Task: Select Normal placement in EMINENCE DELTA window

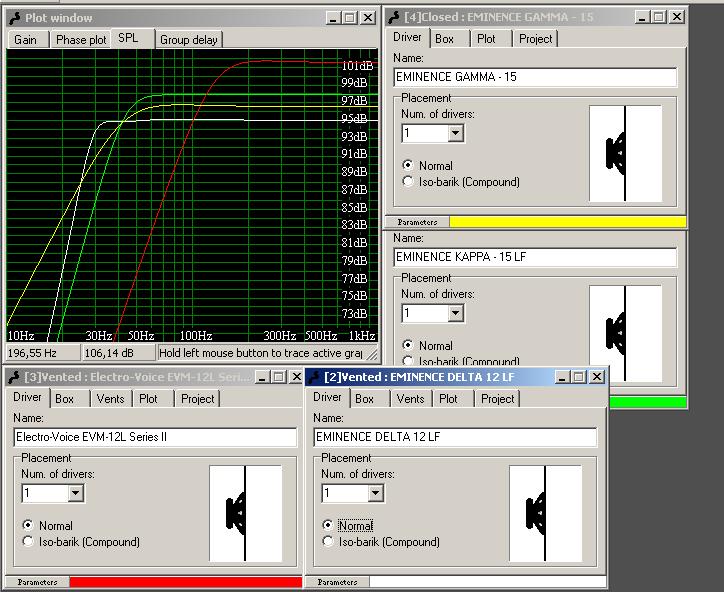Action: [348, 526]
